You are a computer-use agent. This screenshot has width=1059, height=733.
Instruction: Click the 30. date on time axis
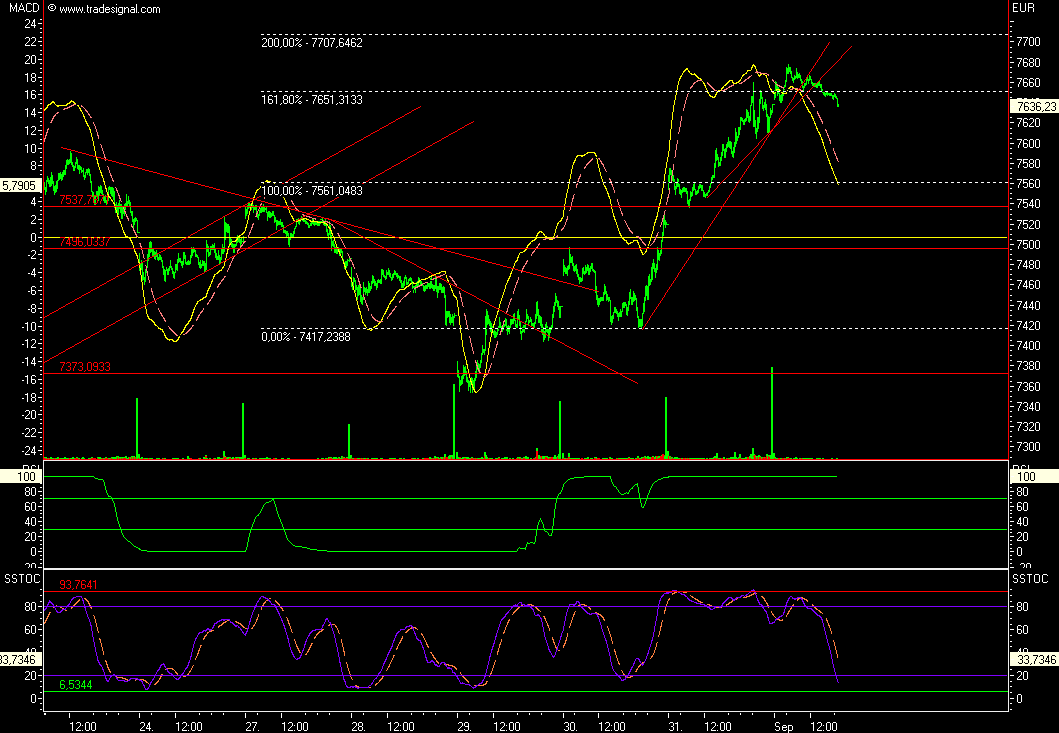tap(570, 727)
